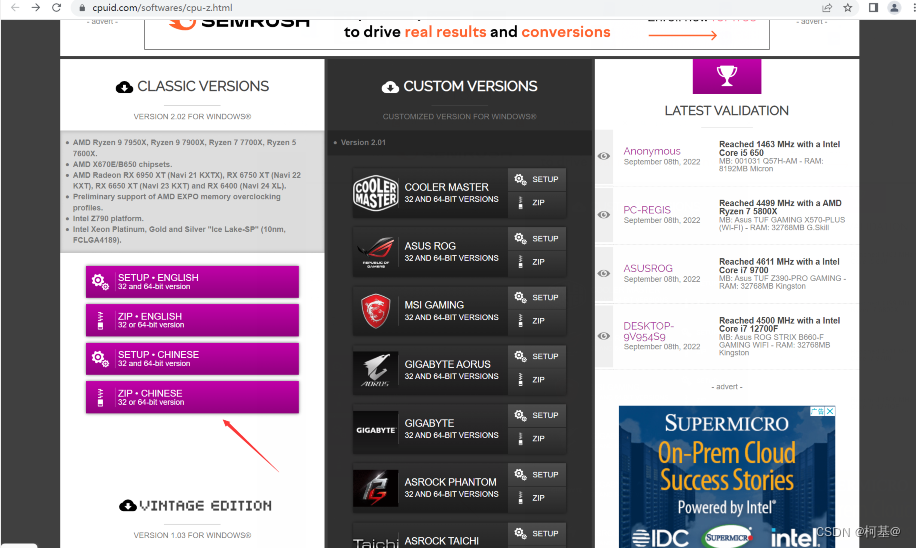The image size is (916, 548).
Task: Open the browser side panel icon
Action: [873, 8]
